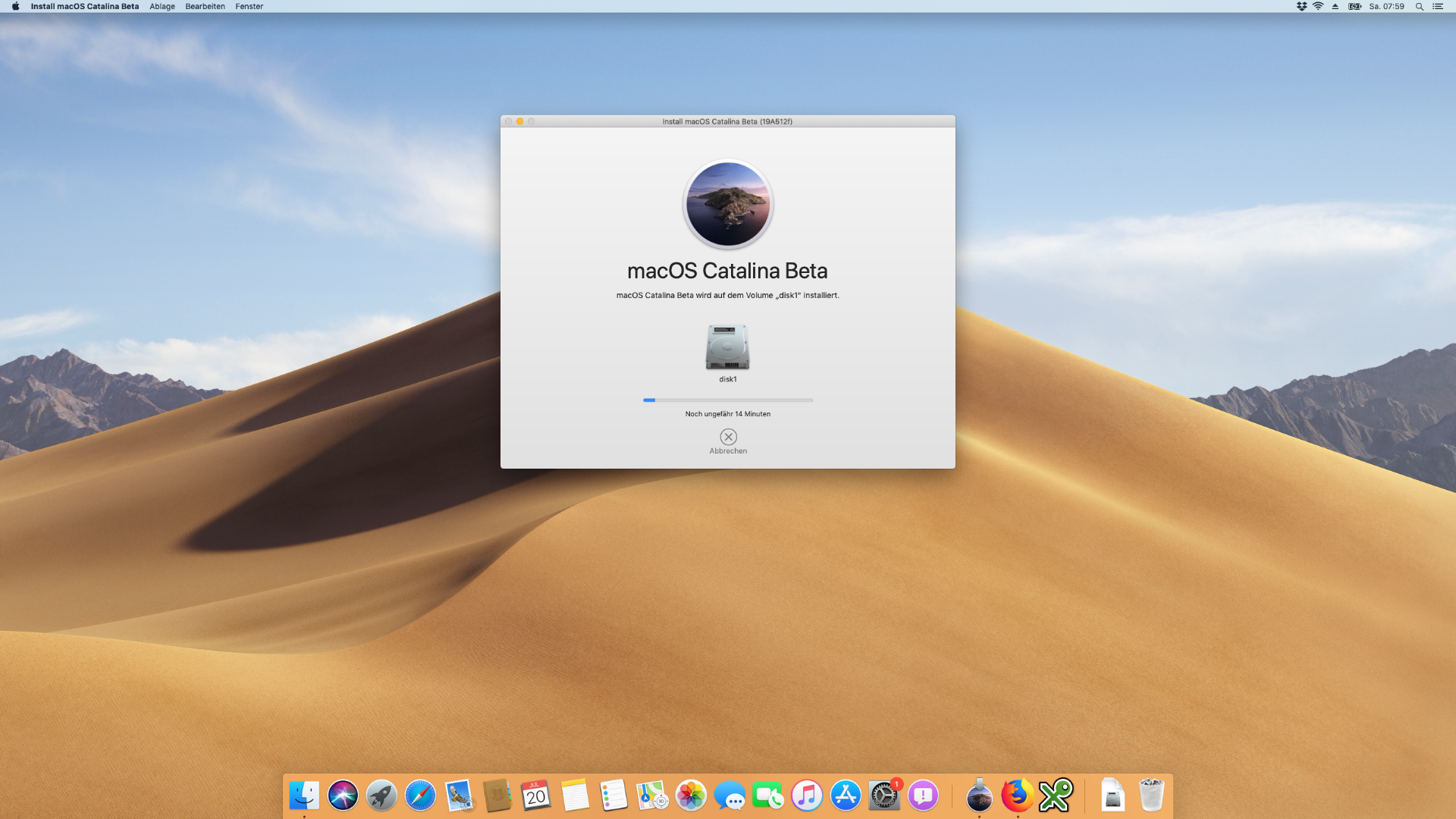The height and width of the screenshot is (819, 1456).
Task: Open the battery status menu
Action: 1354,6
